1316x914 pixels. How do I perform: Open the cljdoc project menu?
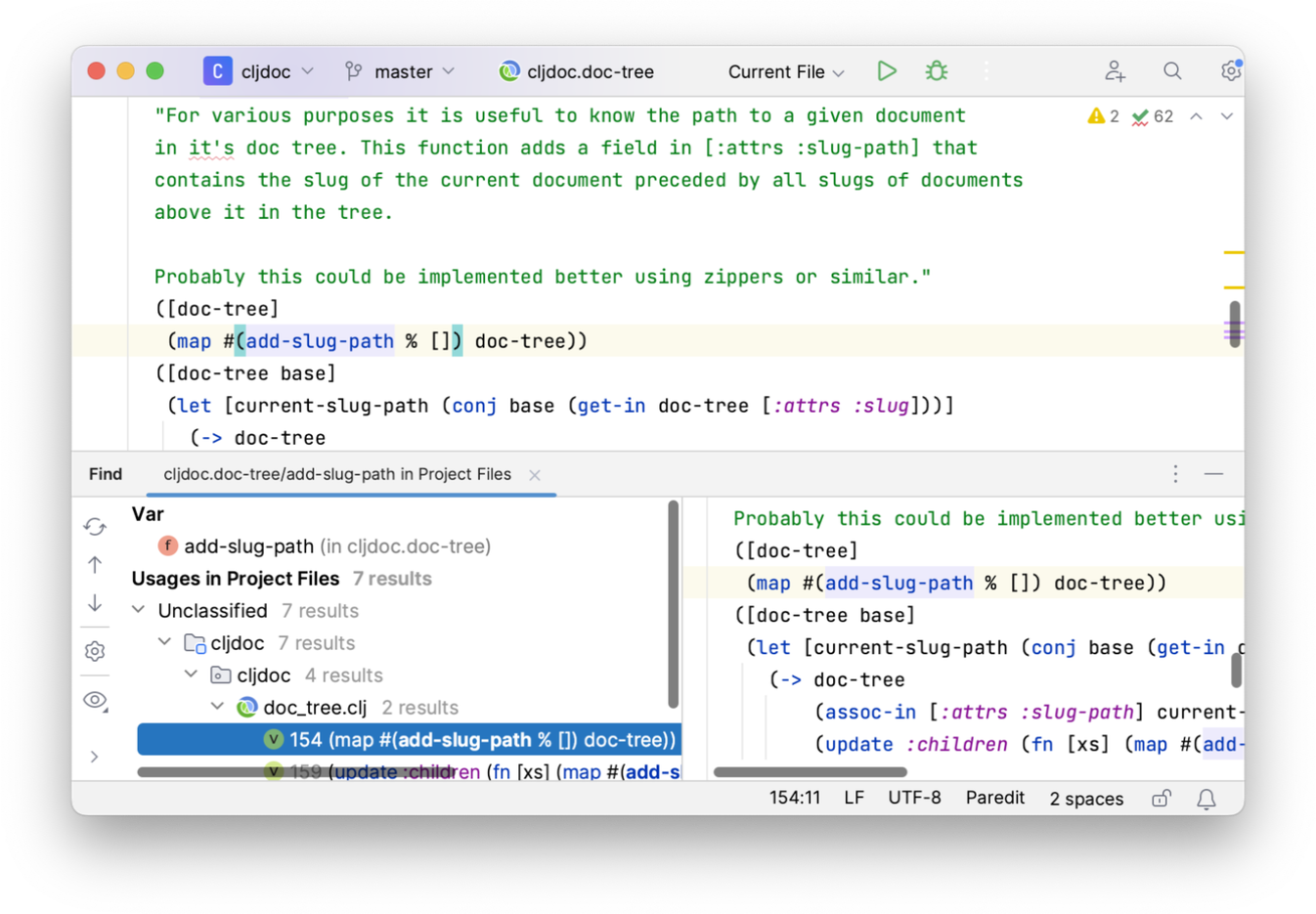278,71
